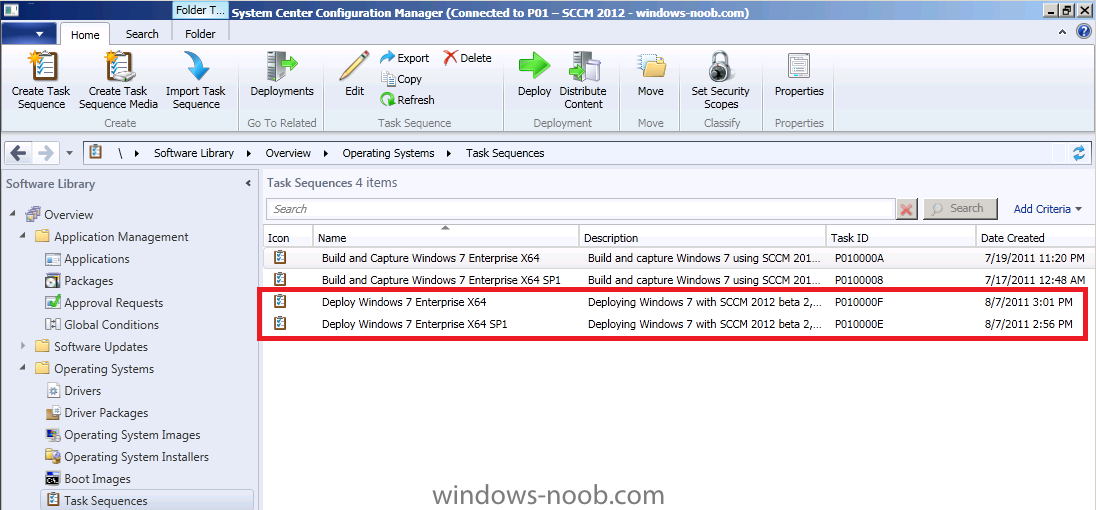
Task: Click the task sequence icon for P0100008
Action: [x=280, y=279]
